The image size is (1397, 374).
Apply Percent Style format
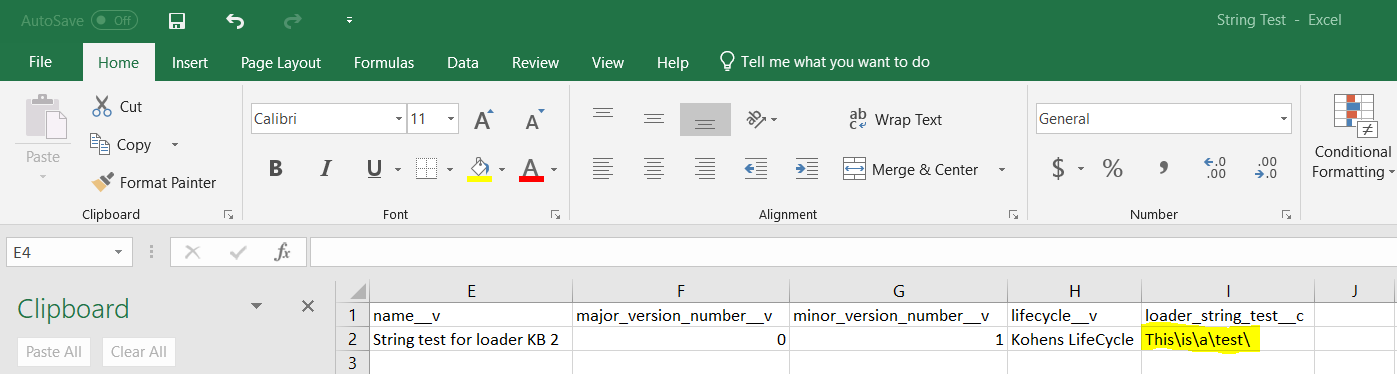[1112, 168]
